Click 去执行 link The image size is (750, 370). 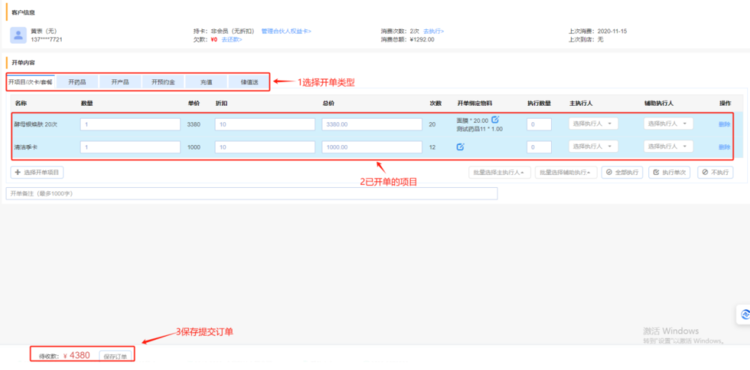(434, 31)
